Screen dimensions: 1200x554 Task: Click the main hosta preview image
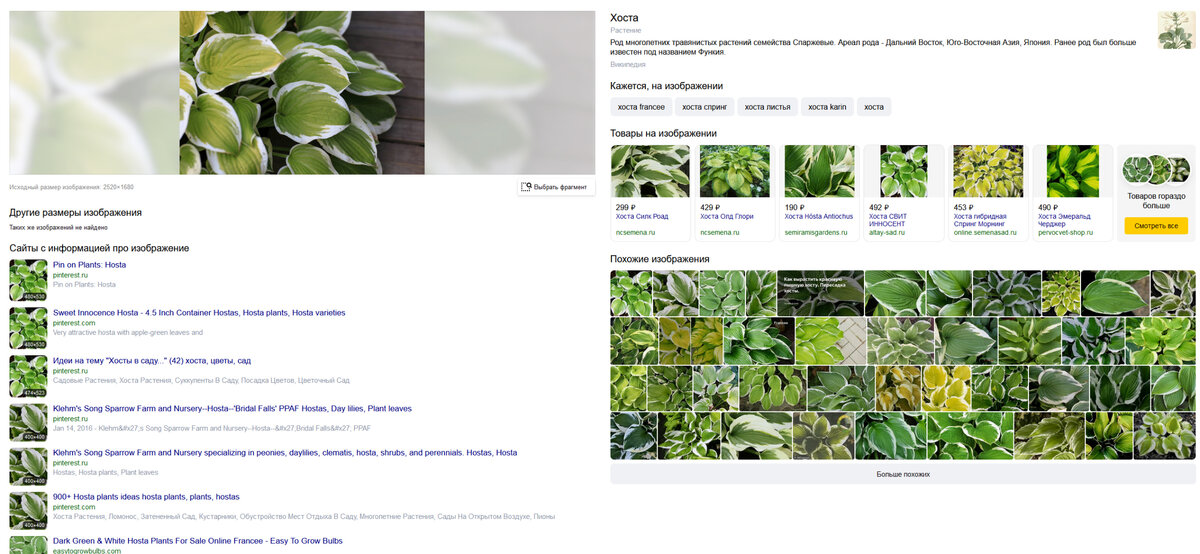[x=302, y=93]
